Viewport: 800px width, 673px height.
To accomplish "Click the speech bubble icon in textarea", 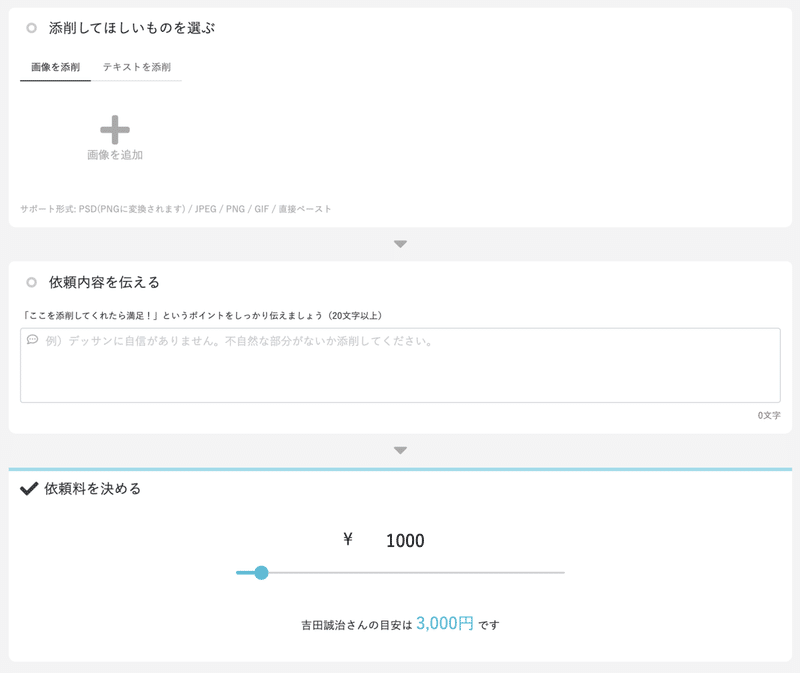I will (33, 340).
